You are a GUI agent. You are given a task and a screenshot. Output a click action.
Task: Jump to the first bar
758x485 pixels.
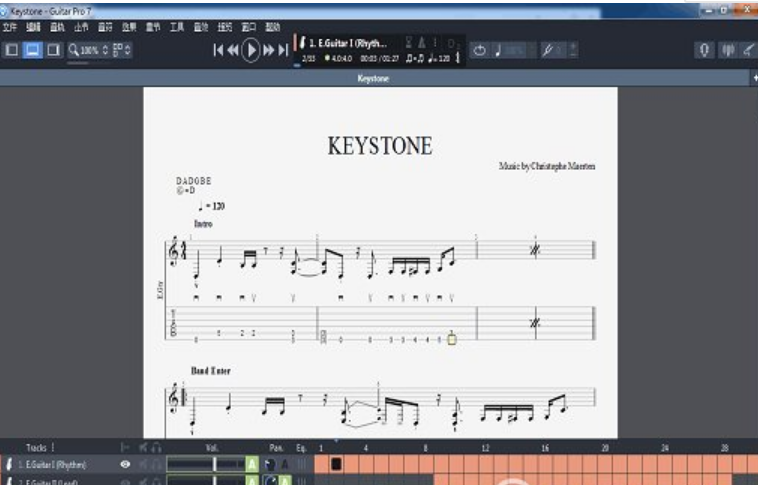(218, 50)
